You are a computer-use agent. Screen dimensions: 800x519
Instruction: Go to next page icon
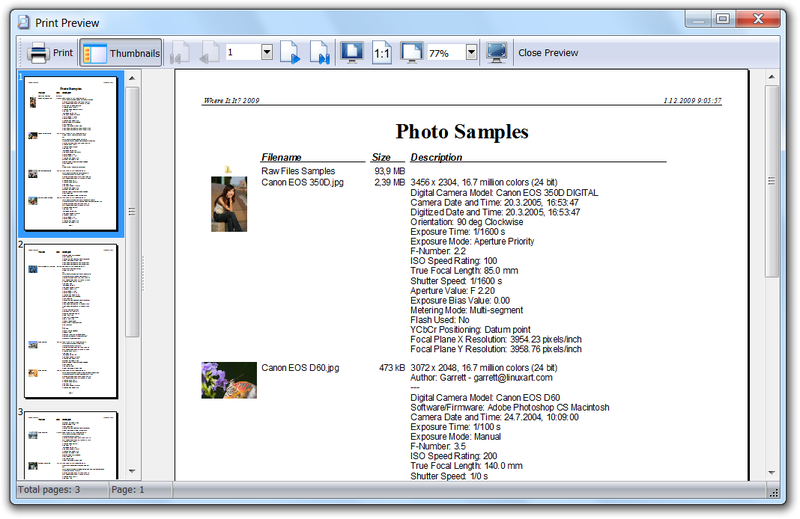290,53
